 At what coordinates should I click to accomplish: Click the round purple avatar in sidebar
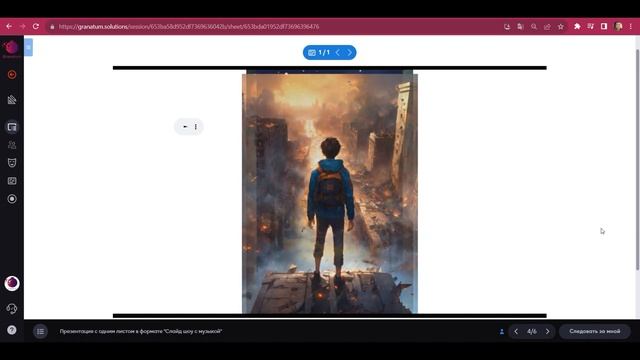click(12, 283)
